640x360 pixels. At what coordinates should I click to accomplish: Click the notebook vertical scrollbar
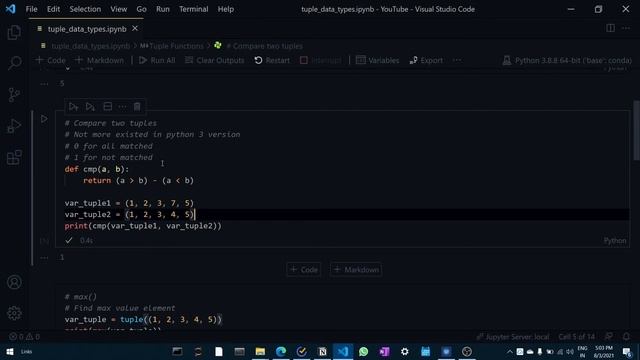click(636, 131)
